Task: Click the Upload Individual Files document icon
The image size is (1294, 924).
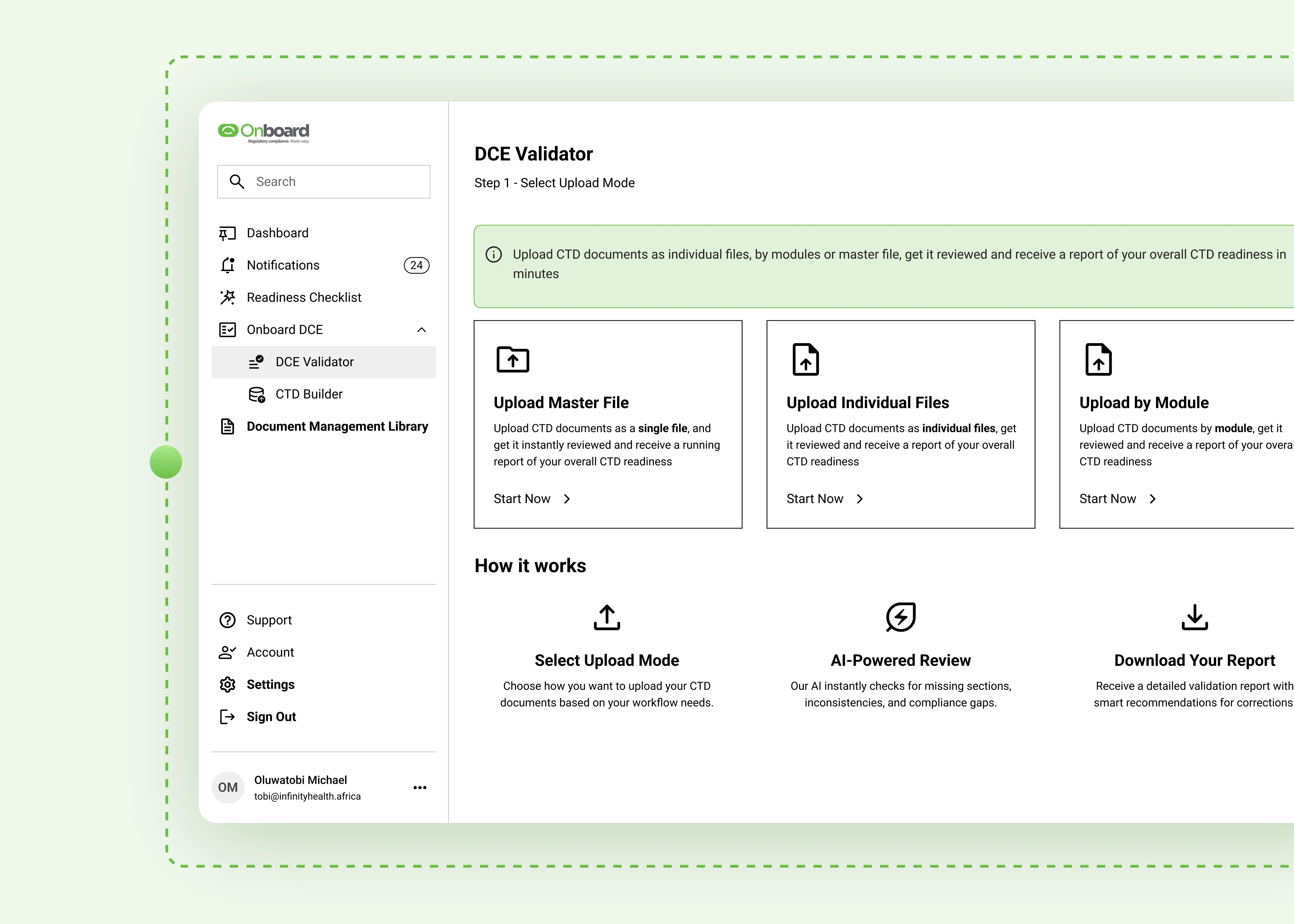Action: [806, 359]
